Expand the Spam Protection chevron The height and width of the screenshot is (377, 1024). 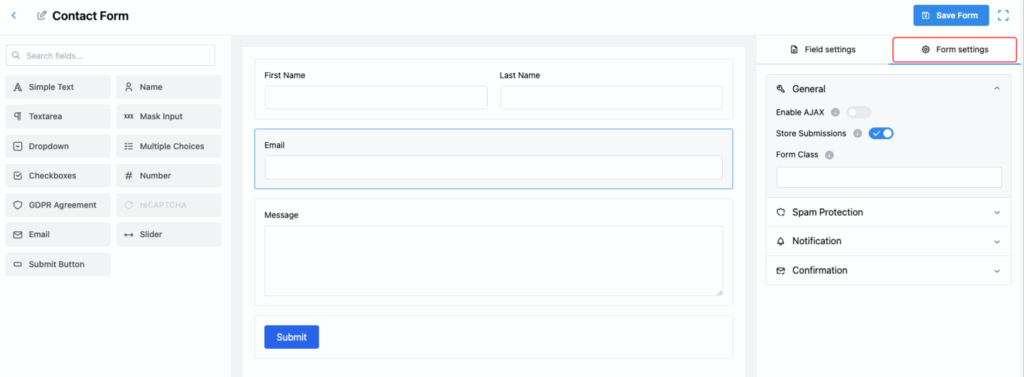997,212
